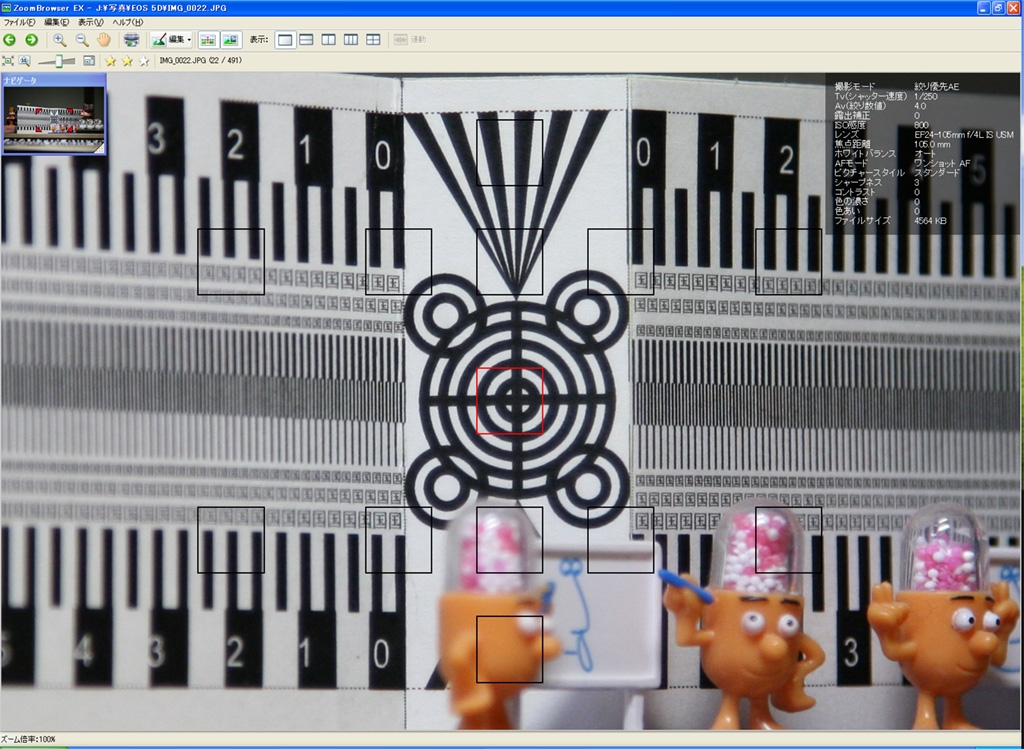Viewport: 1024px width, 749px height.
Task: Select the single image display layout
Action: point(285,40)
